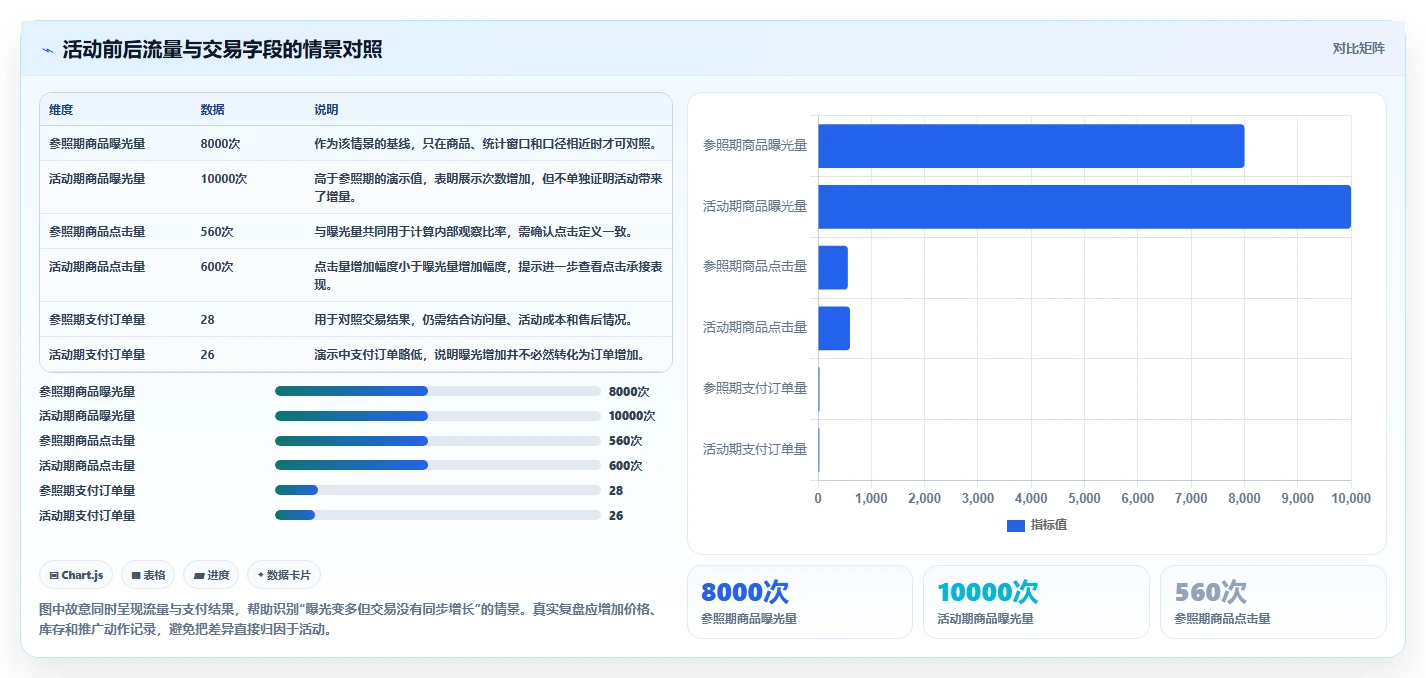The image size is (1426, 678).
Task: Select table cell 10000次
Action: click(x=223, y=179)
